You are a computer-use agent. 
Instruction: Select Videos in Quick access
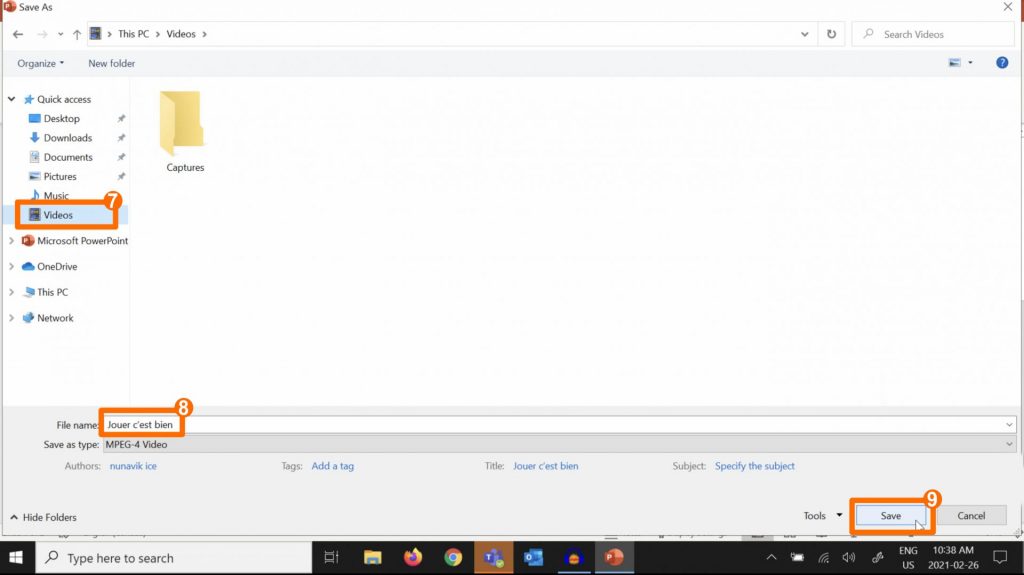(58, 215)
